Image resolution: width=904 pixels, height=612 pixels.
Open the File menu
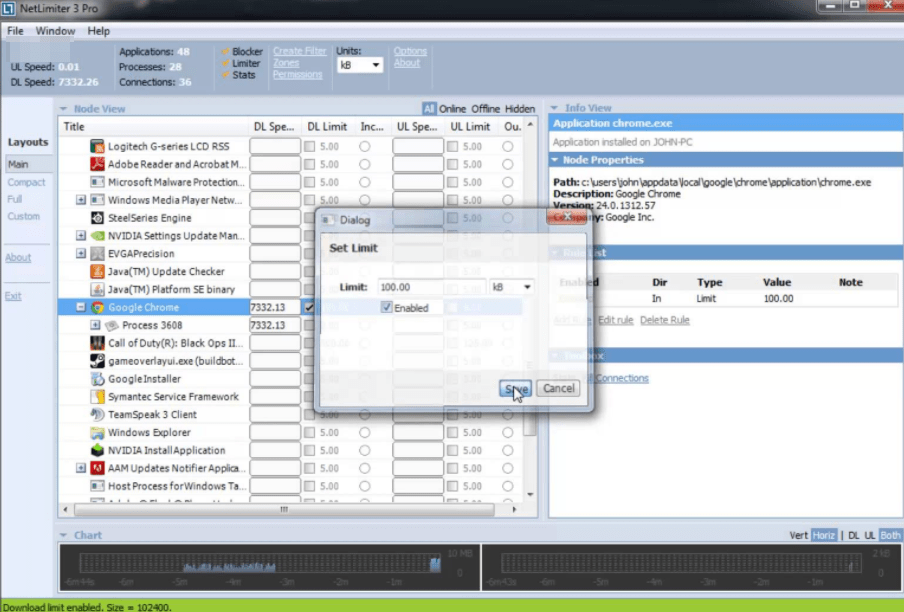click(15, 31)
